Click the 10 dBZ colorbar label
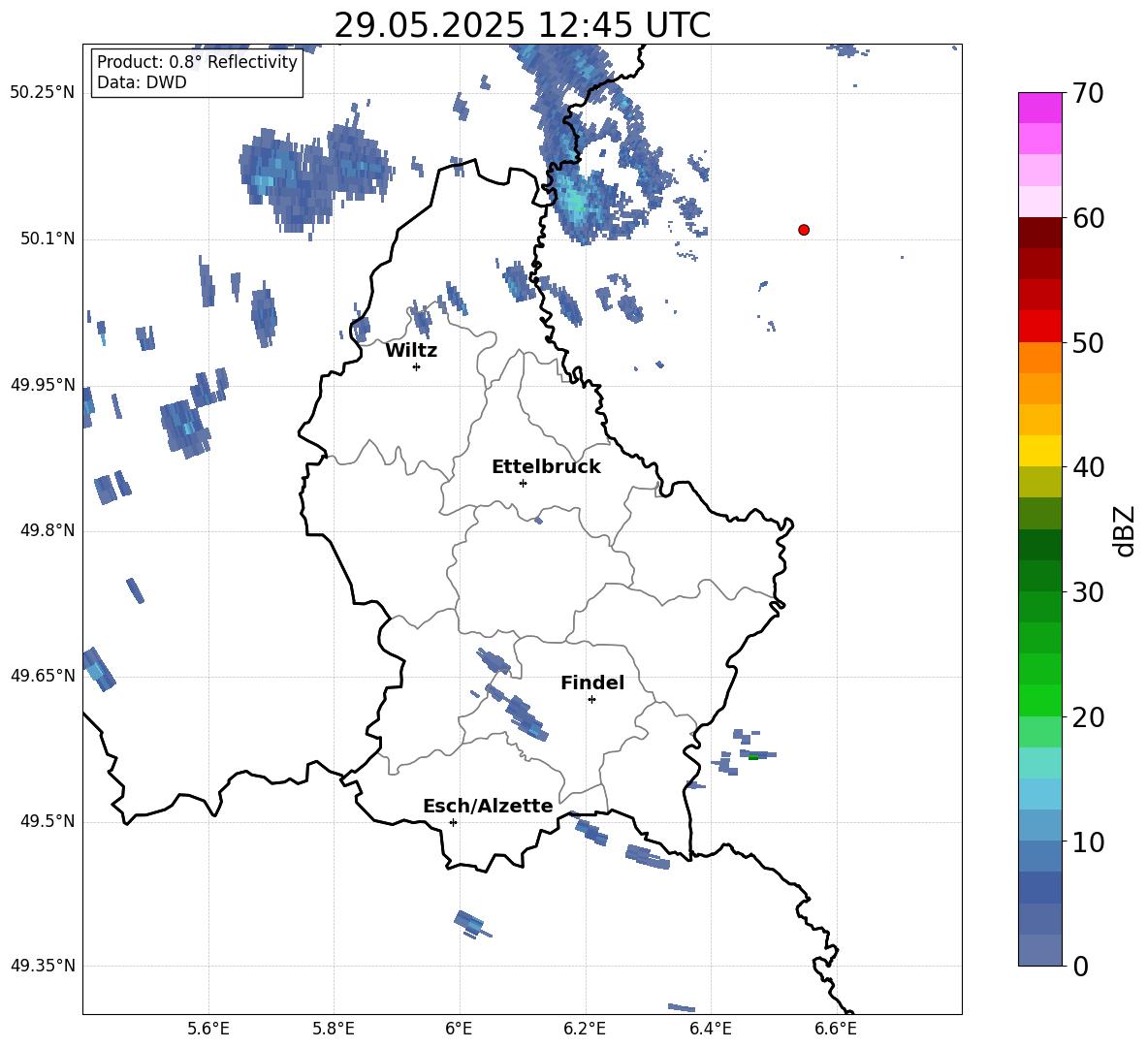This screenshot has width=1148, height=1048. pyautogui.click(x=1087, y=842)
